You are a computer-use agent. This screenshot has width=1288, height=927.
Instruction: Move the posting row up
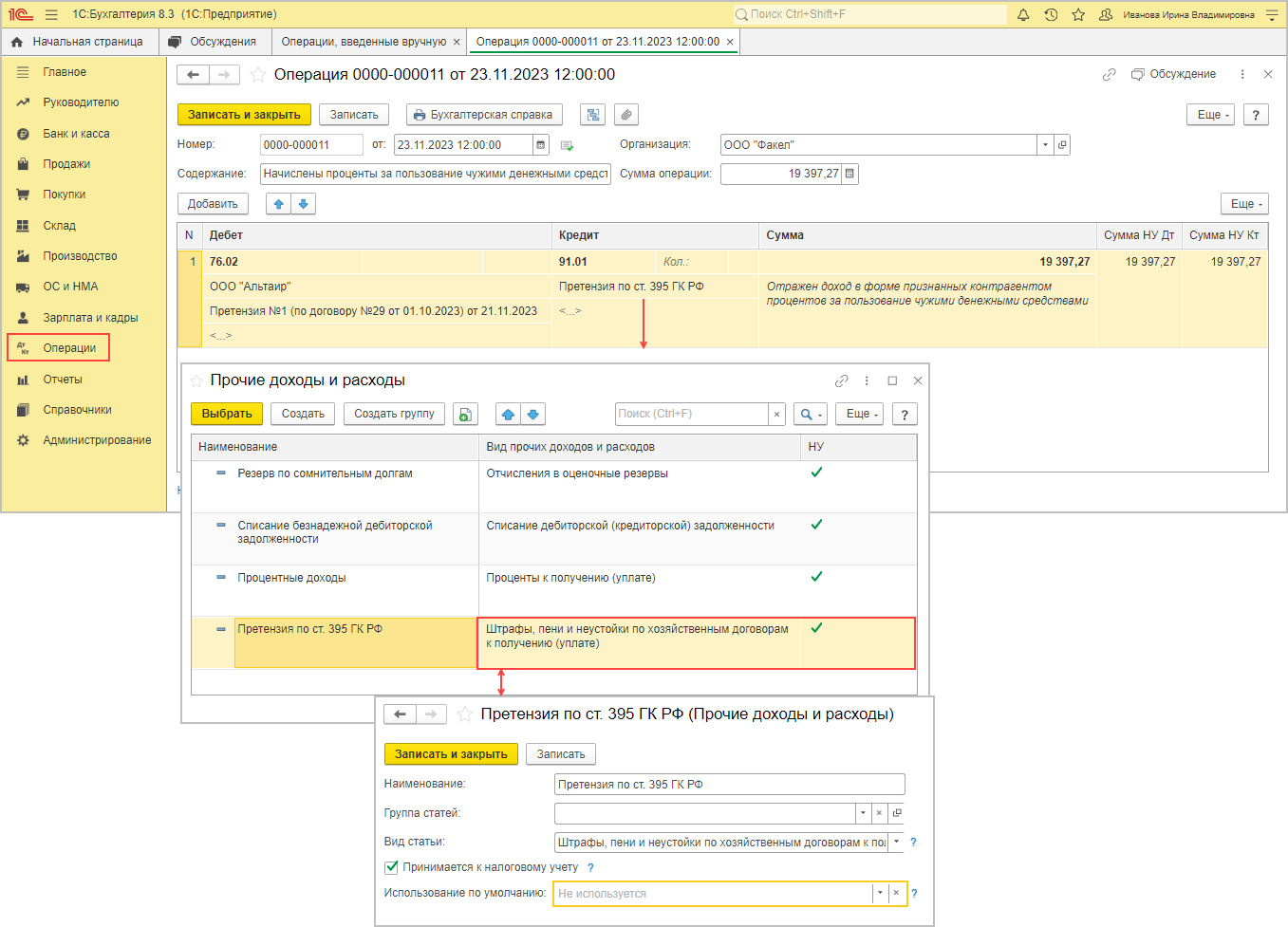[x=278, y=204]
